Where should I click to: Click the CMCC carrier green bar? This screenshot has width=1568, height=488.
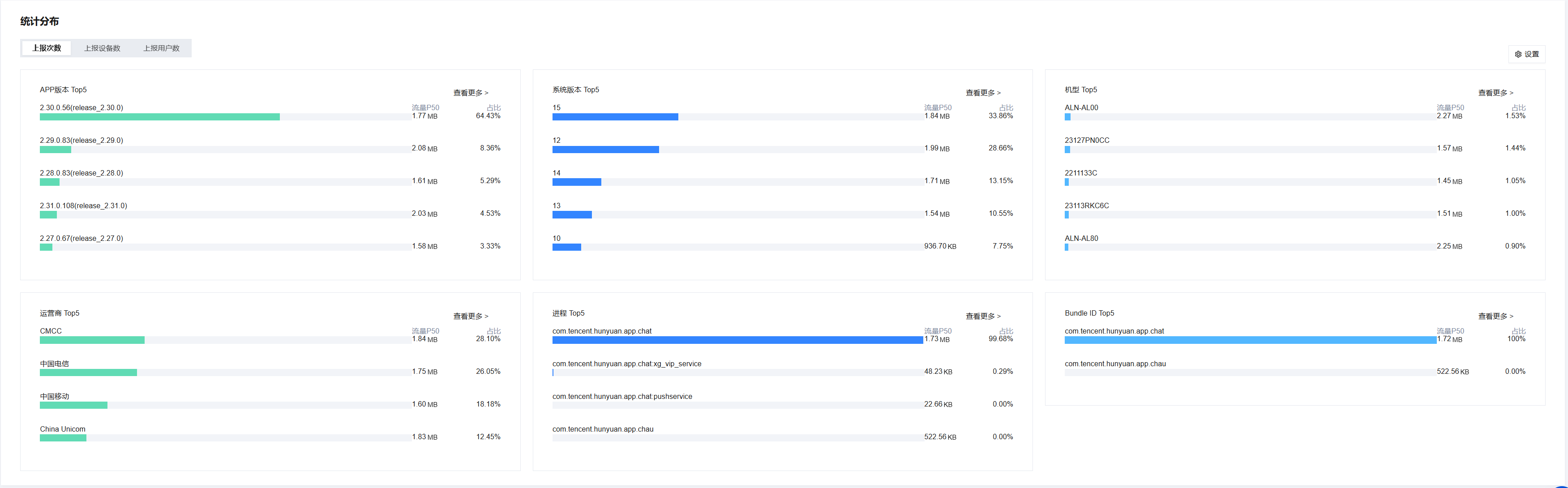point(92,340)
